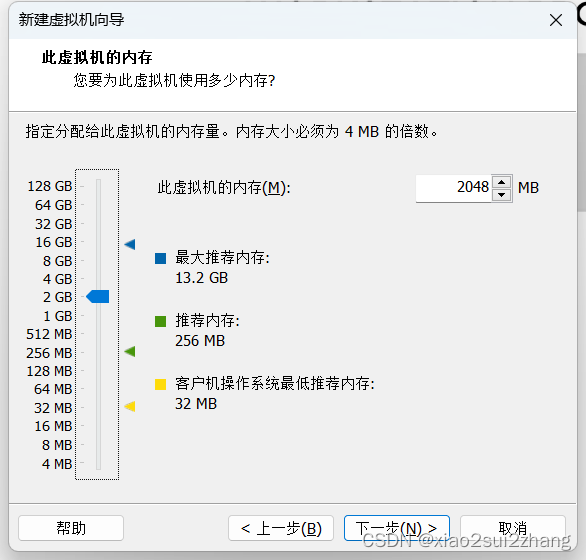Close the new virtual machine wizard window

click(x=556, y=20)
